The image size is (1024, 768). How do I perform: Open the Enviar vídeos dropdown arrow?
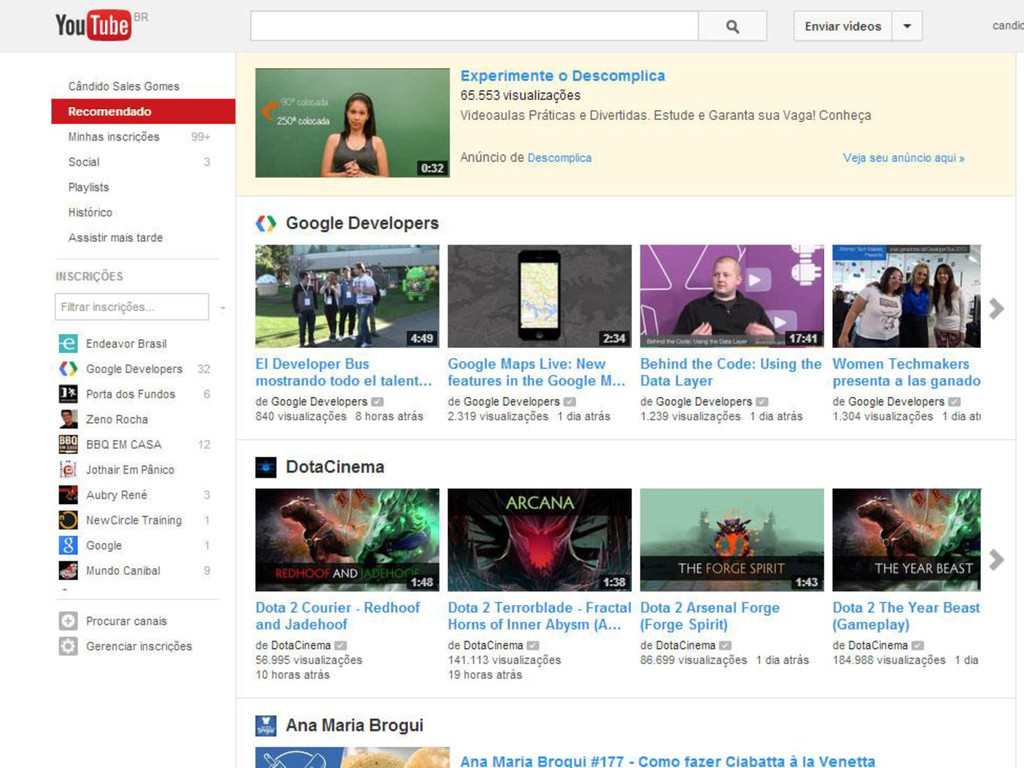click(907, 26)
